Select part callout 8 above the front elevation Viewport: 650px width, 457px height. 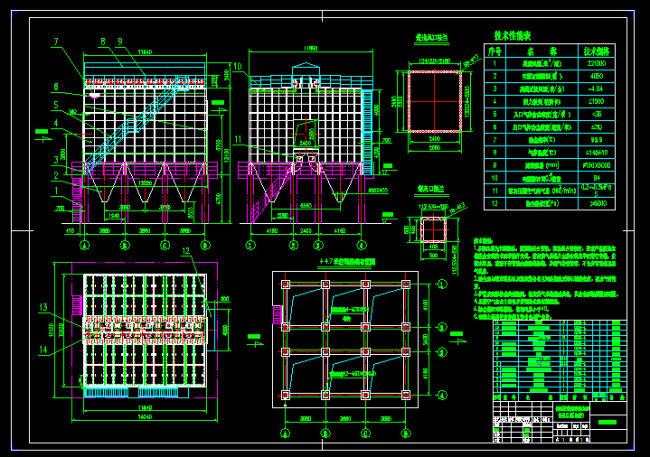click(x=103, y=41)
